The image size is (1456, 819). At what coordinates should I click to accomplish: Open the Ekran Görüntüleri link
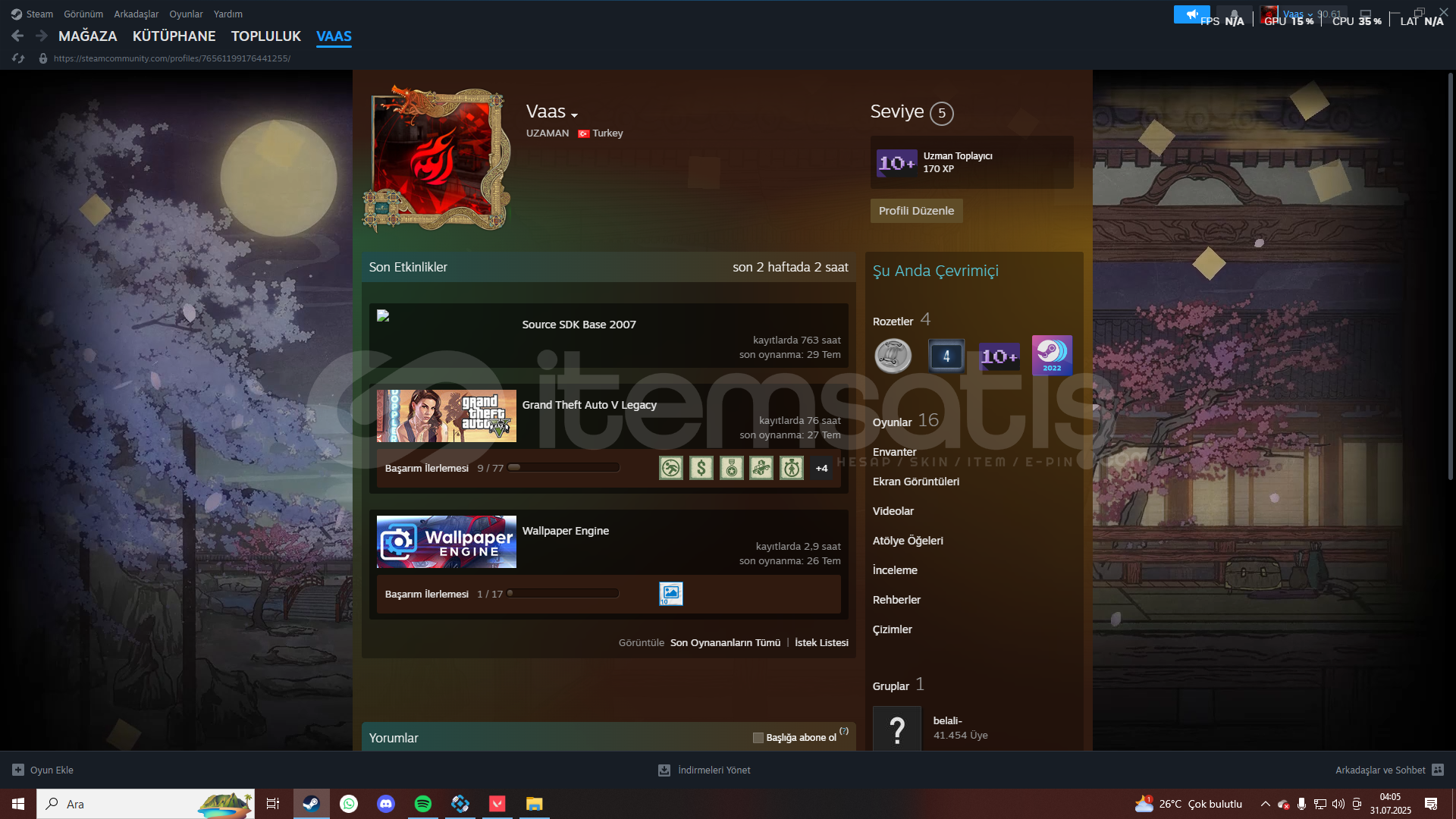tap(916, 482)
